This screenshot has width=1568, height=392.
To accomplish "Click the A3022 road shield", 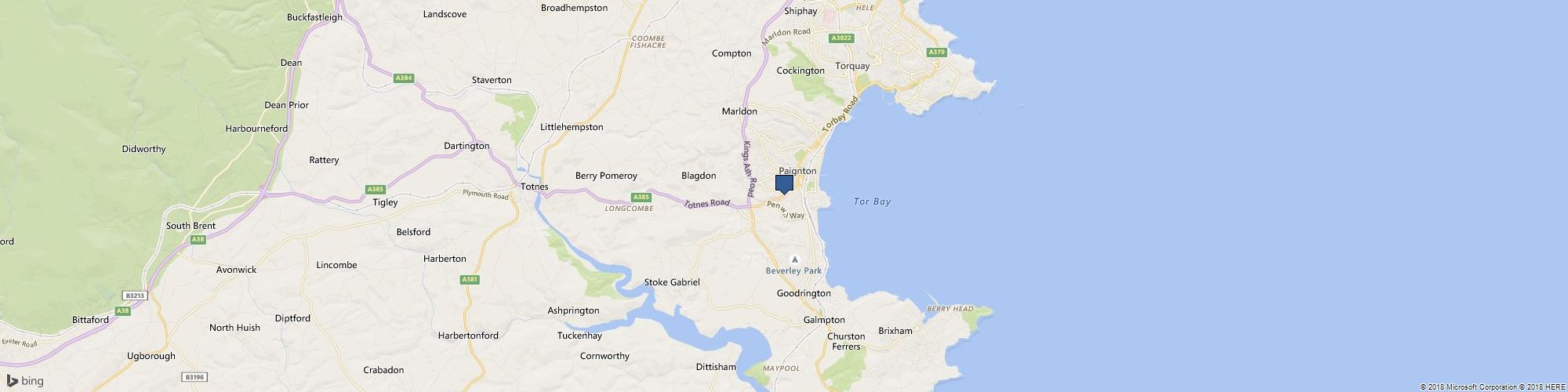I will pyautogui.click(x=842, y=38).
